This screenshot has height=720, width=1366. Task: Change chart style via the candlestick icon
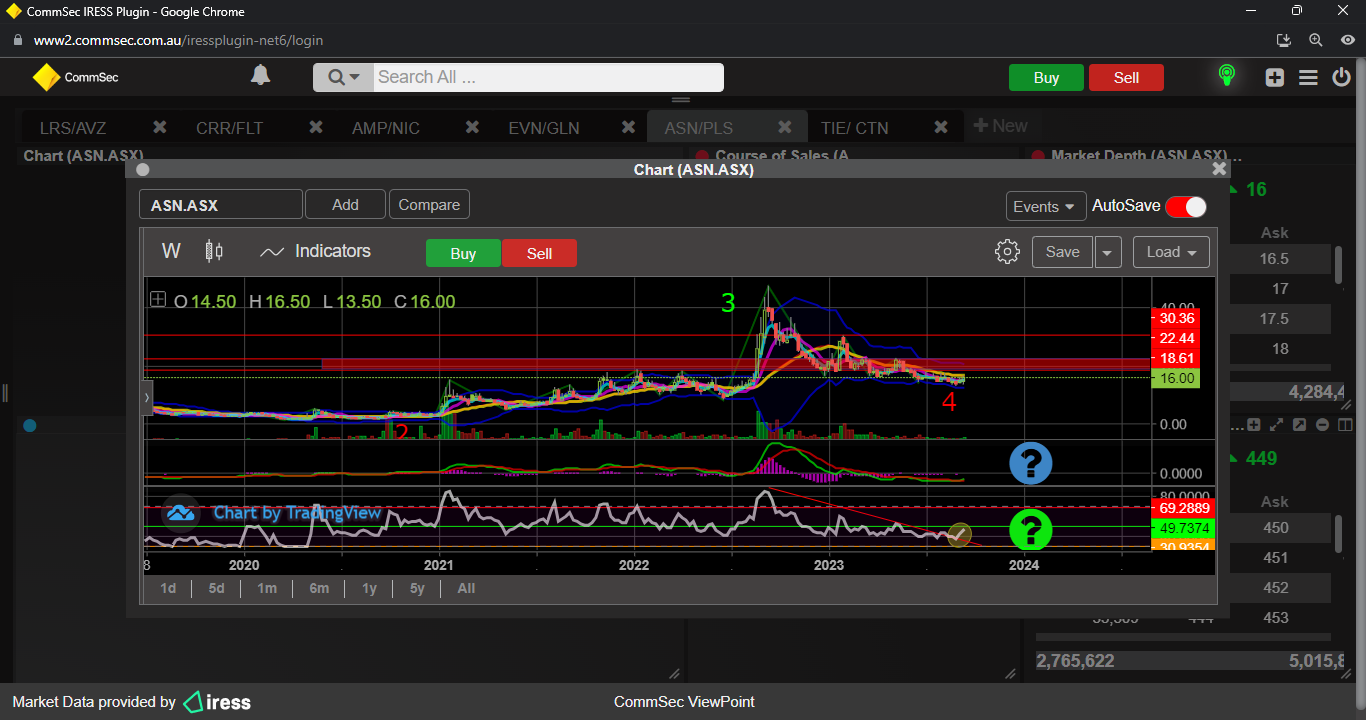coord(214,252)
